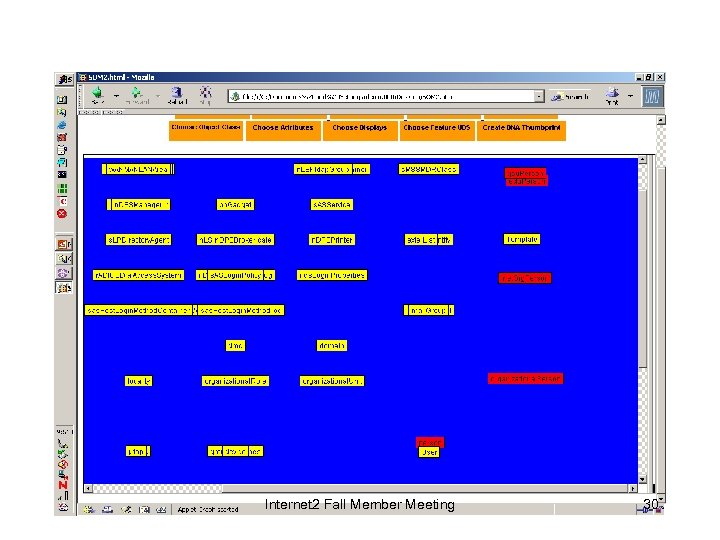Click red N icon in side launcher
The width and height of the screenshot is (720, 540).
pos(63,484)
